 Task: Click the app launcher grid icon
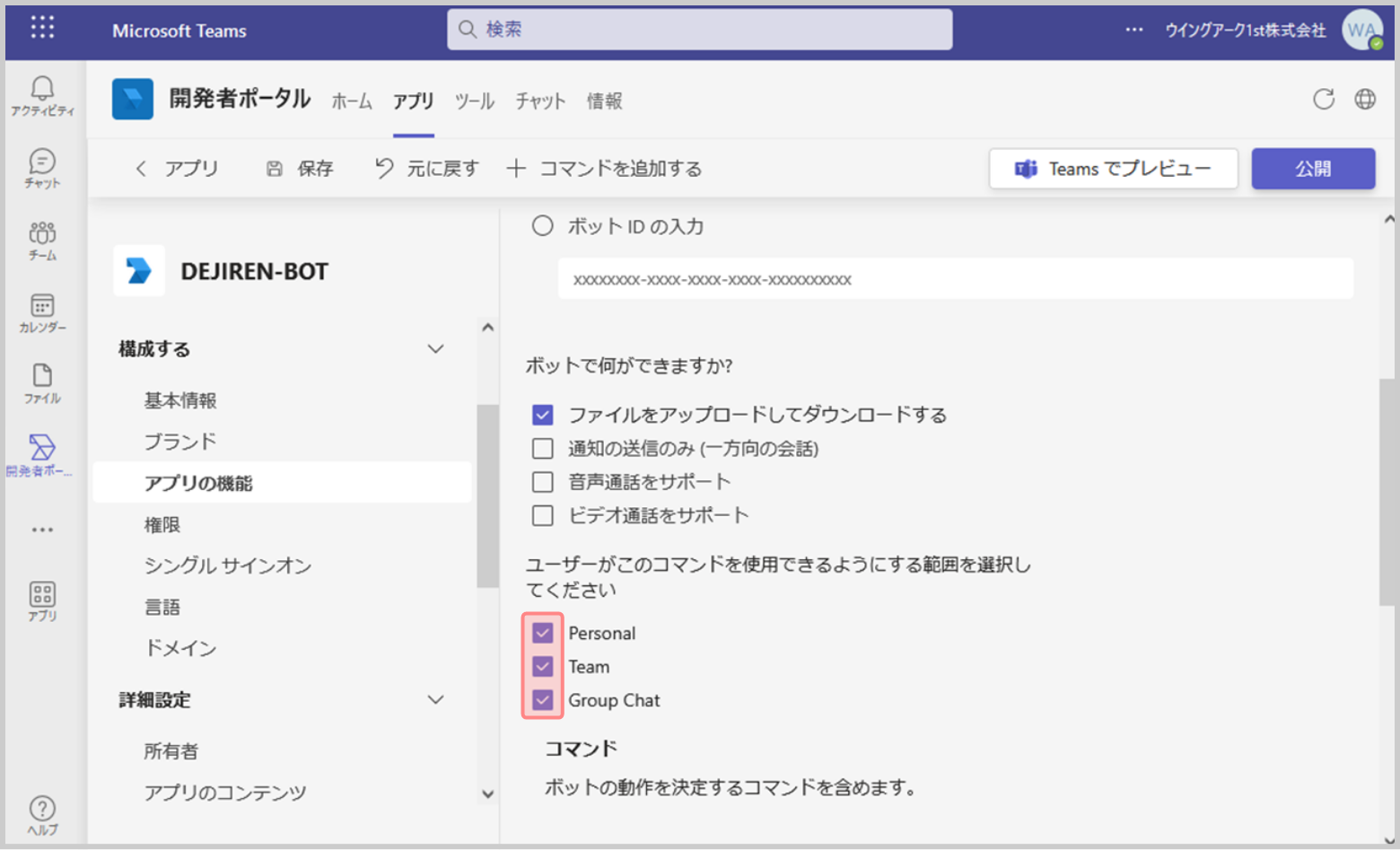pos(42,28)
